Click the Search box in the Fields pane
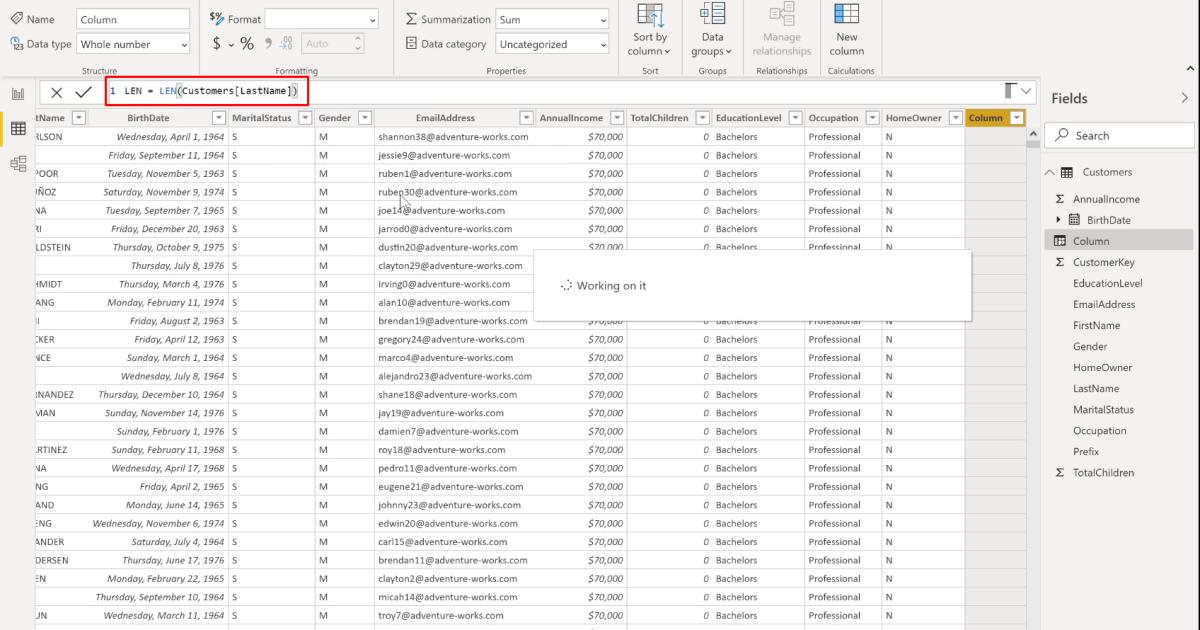Screen dimensions: 1200x630 pos(1115,134)
